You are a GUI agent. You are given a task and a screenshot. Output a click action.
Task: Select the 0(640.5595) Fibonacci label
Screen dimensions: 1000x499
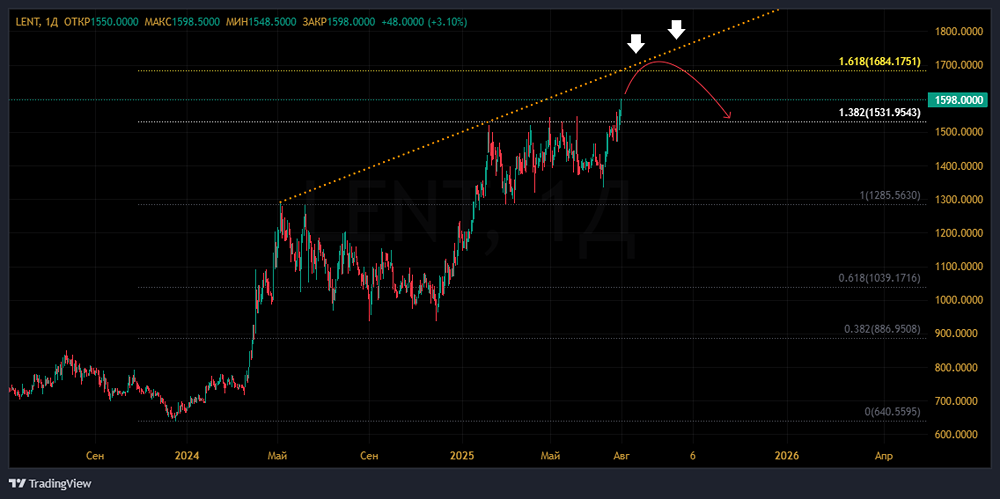point(892,412)
